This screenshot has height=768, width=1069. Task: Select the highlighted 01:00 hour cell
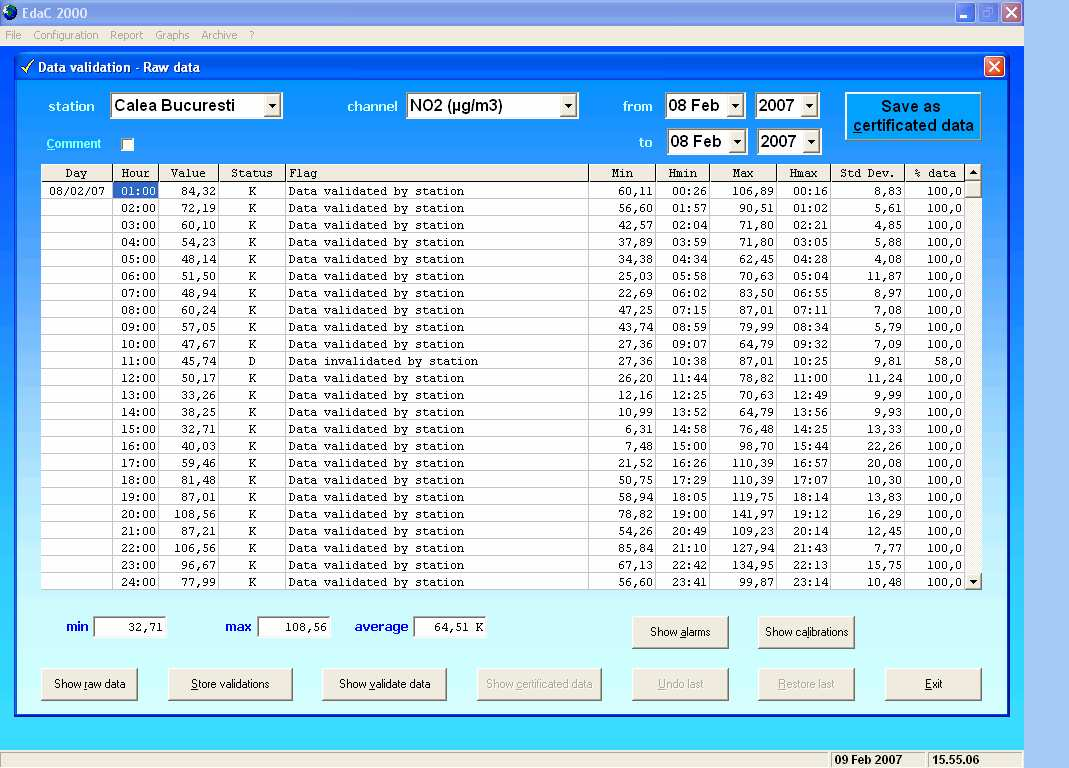tap(136, 191)
